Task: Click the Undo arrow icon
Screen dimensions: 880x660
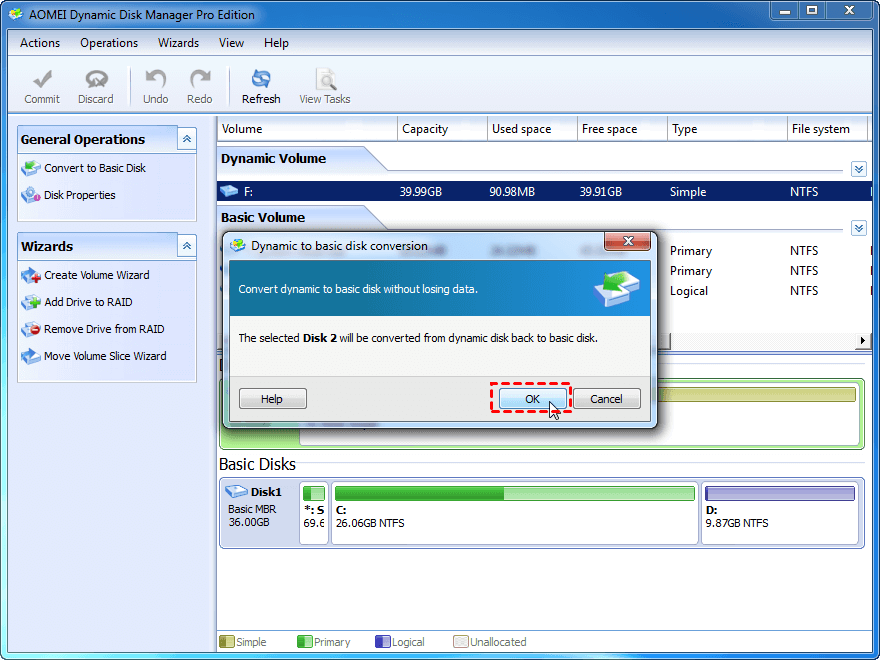Action: [155, 79]
